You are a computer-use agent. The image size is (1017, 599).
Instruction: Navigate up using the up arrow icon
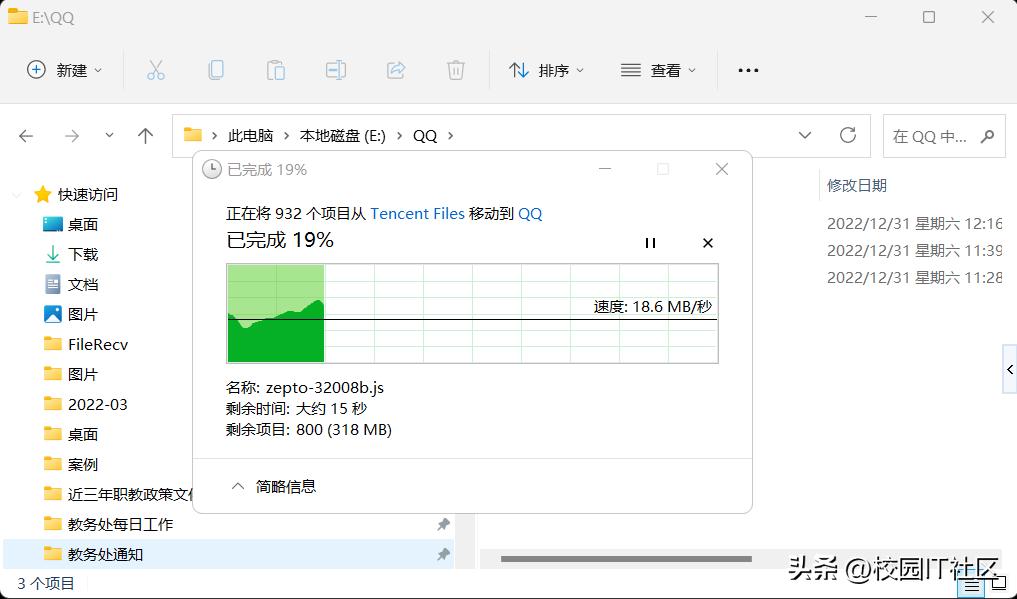pos(146,135)
